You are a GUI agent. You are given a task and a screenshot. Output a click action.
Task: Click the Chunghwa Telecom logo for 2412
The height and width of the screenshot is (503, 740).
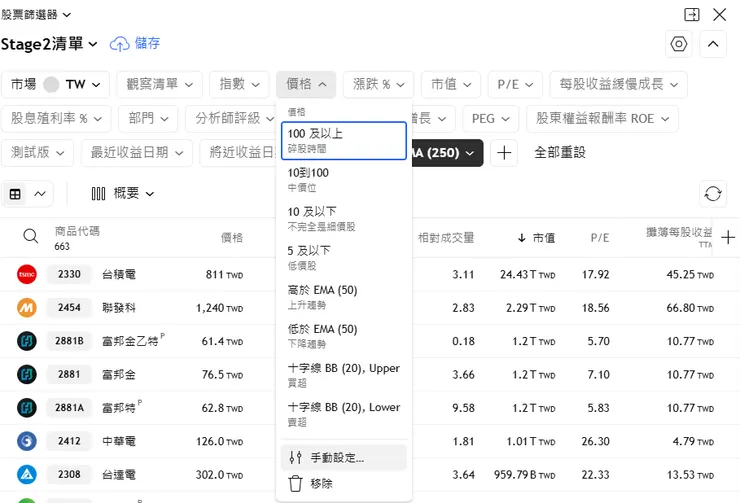pos(27,441)
